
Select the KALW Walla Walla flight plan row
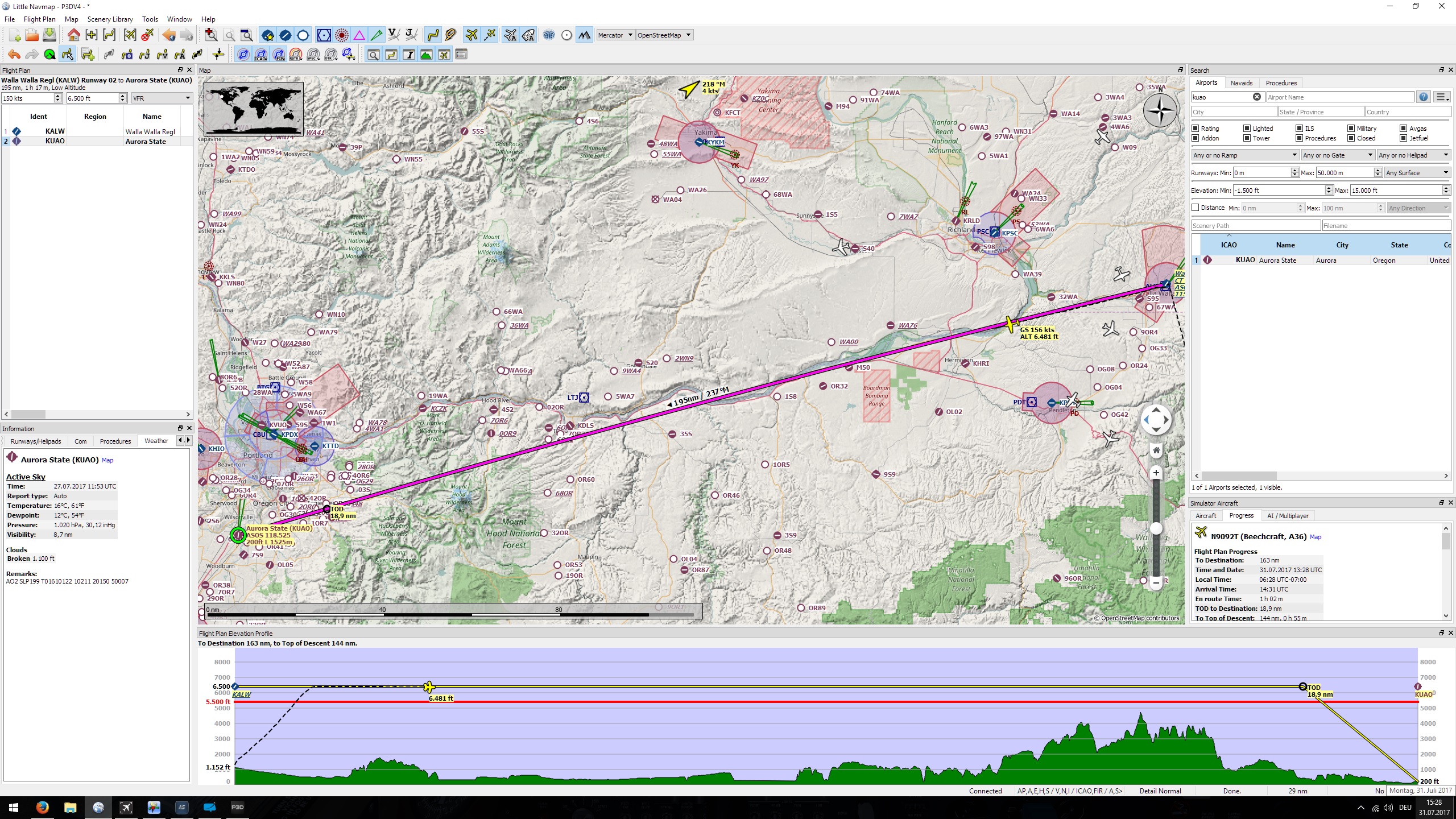97,131
